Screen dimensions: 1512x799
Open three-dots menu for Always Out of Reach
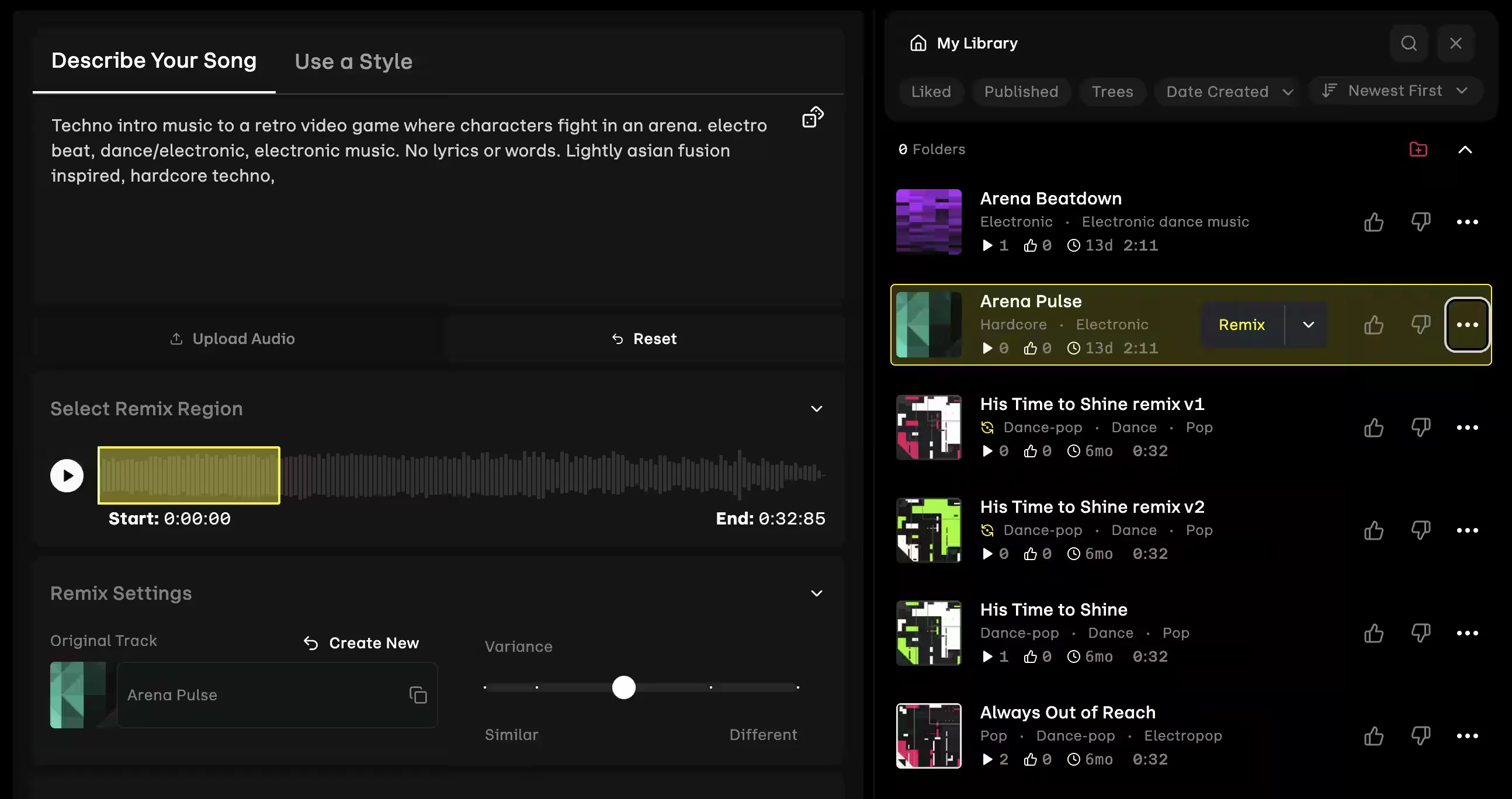pos(1467,737)
